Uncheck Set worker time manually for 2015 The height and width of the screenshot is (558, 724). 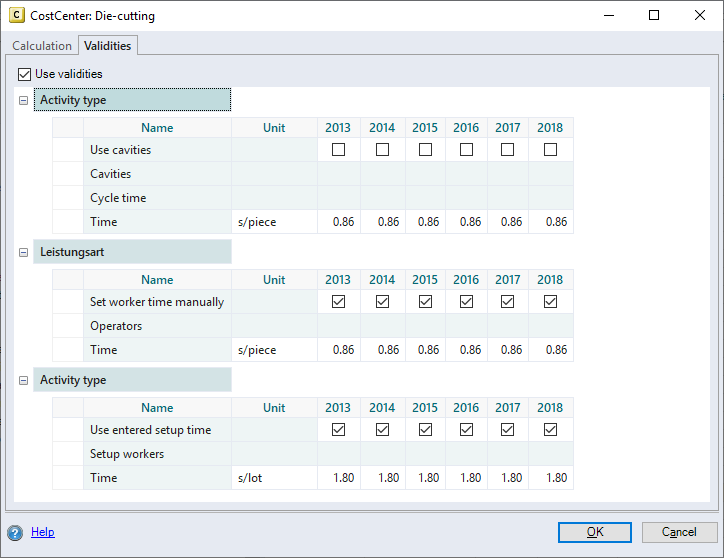coord(425,302)
